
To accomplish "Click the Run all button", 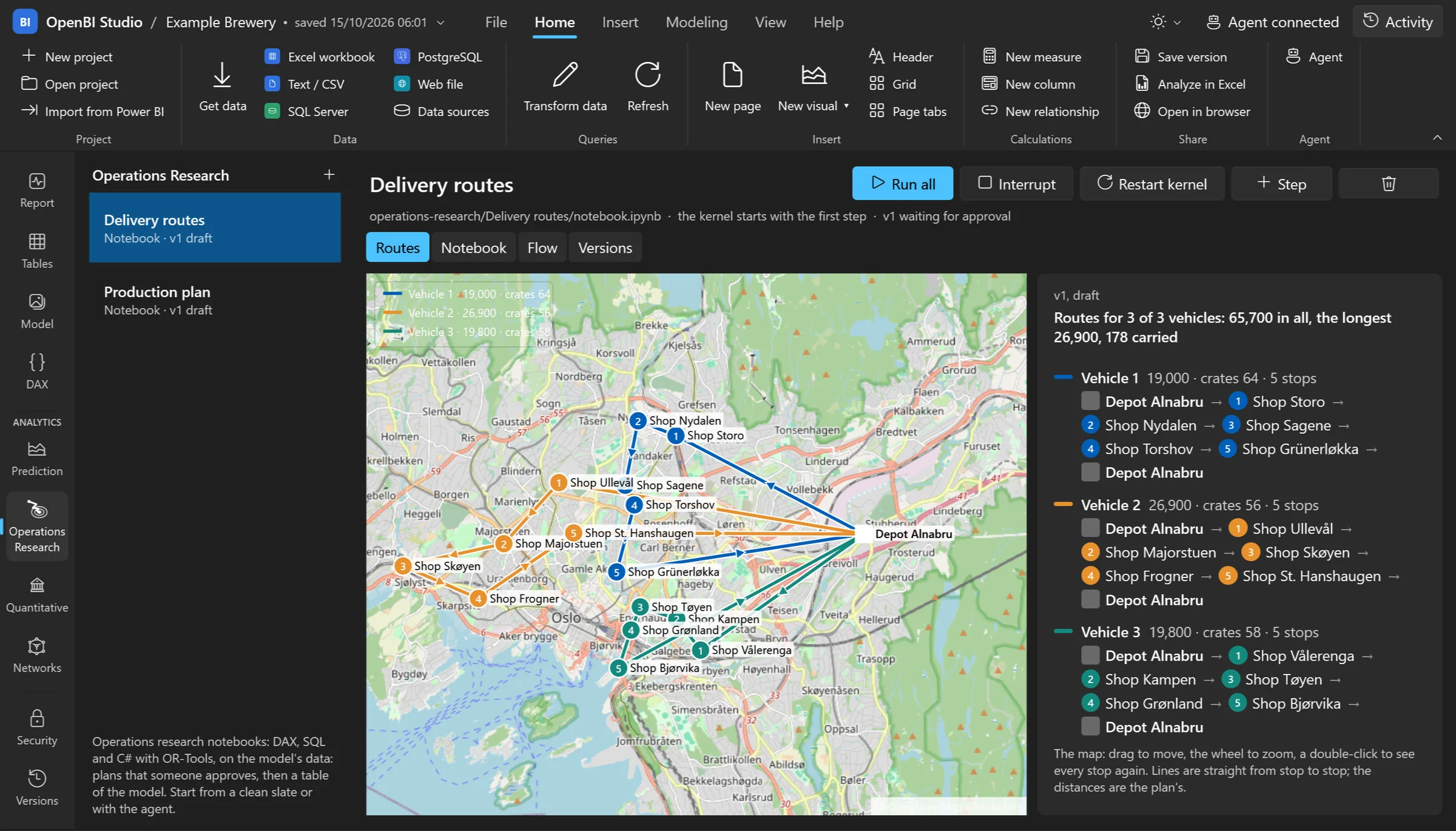I will click(902, 183).
